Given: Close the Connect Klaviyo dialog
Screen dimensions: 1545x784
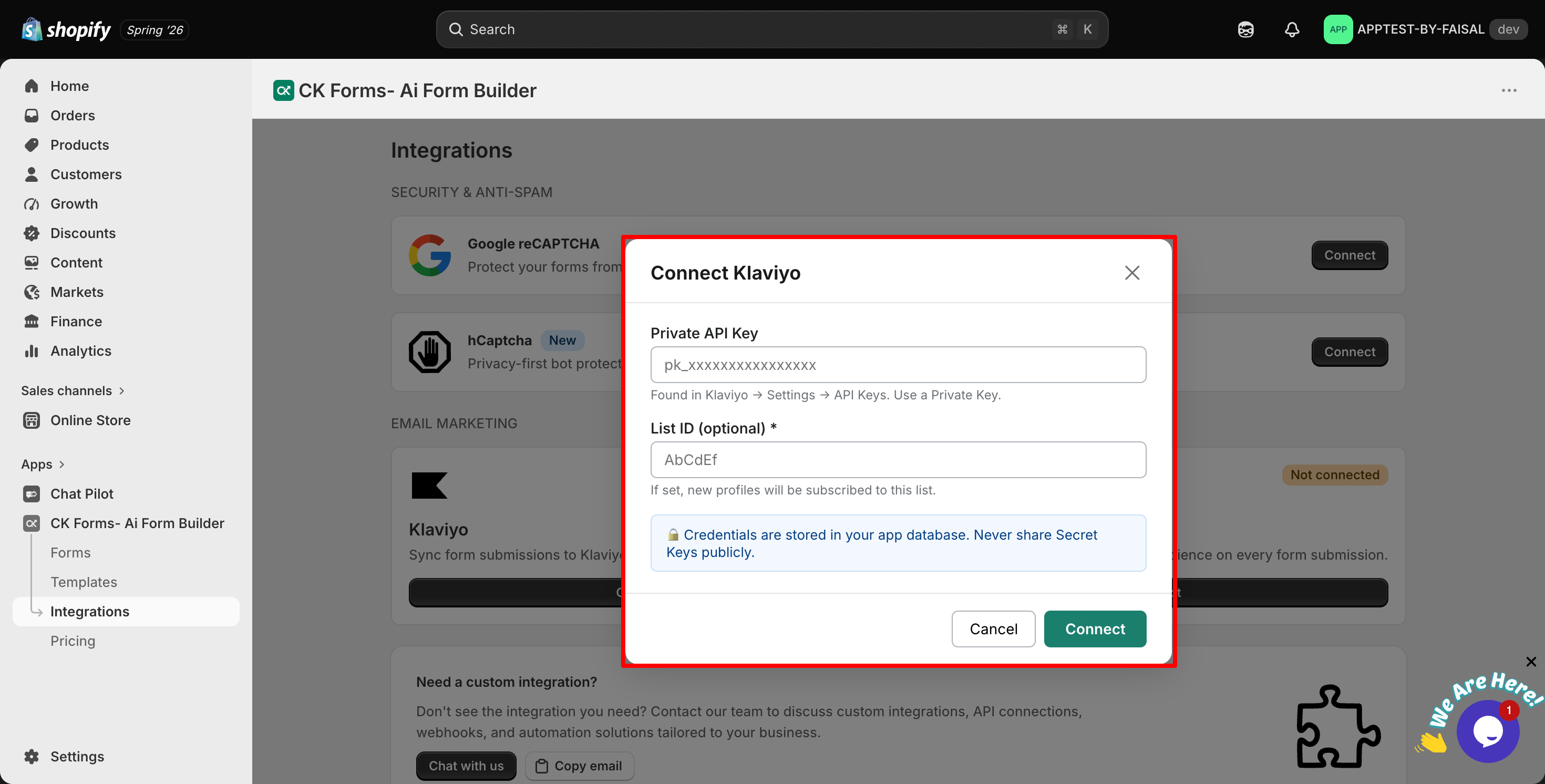Looking at the screenshot, I should point(1132,272).
